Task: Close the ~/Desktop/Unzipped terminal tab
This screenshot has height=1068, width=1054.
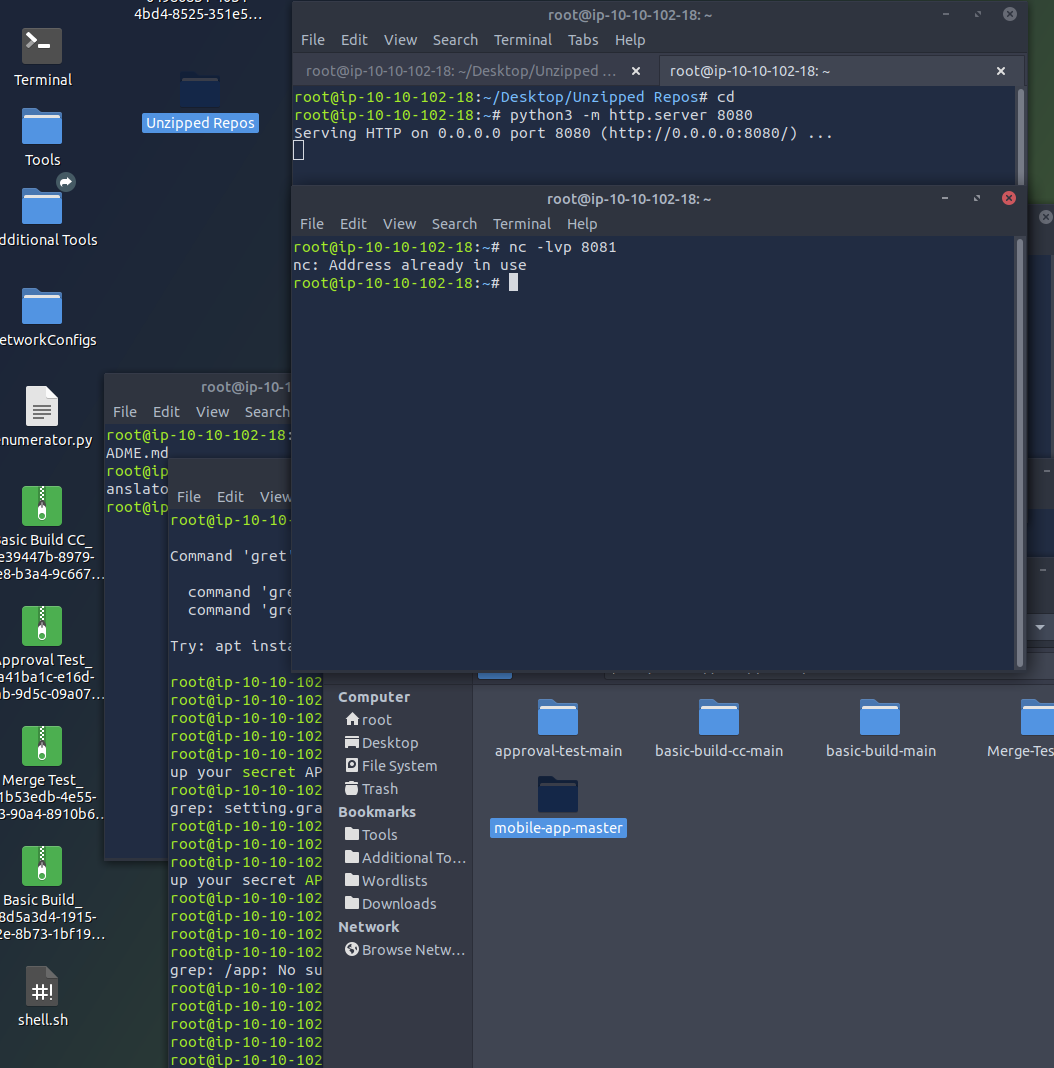Action: point(636,72)
